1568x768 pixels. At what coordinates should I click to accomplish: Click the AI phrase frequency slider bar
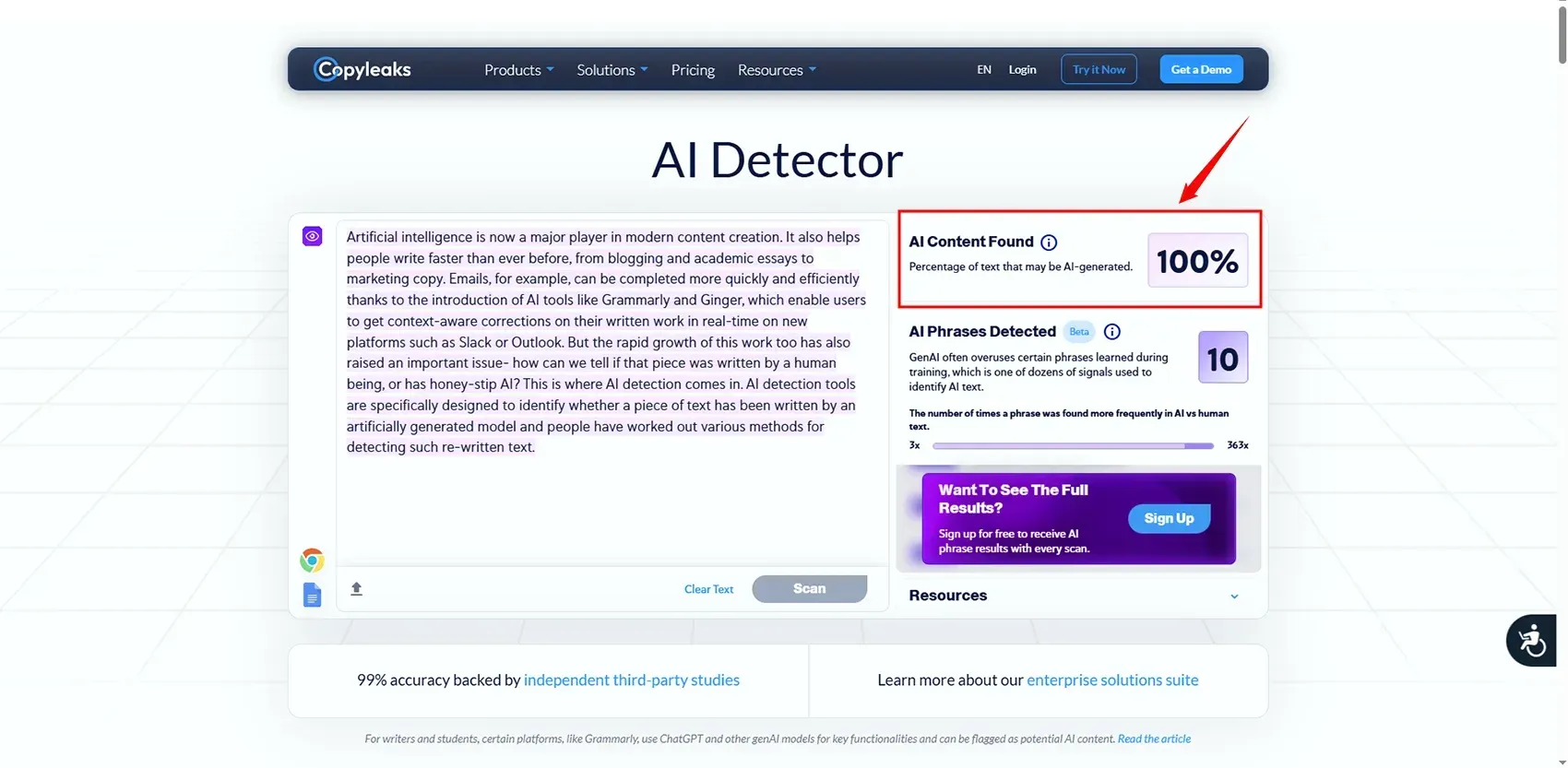click(1073, 445)
